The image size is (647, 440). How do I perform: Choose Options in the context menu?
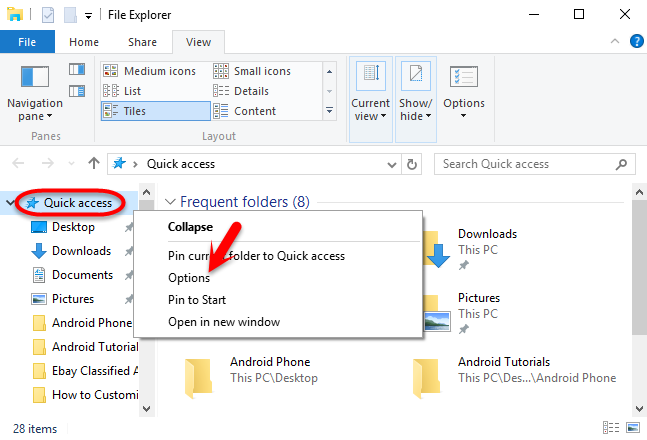189,278
